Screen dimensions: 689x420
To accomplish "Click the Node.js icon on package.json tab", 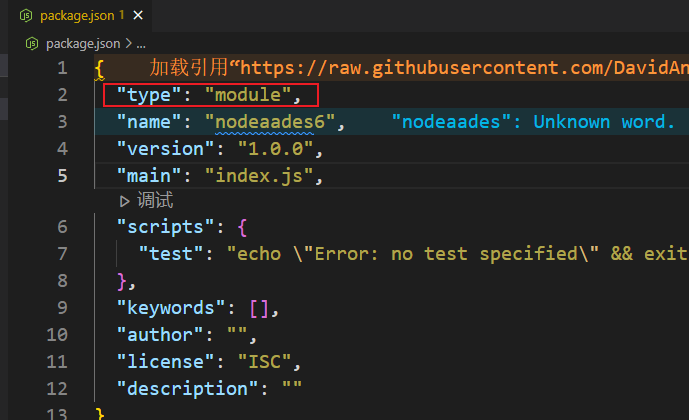I will coord(26,16).
